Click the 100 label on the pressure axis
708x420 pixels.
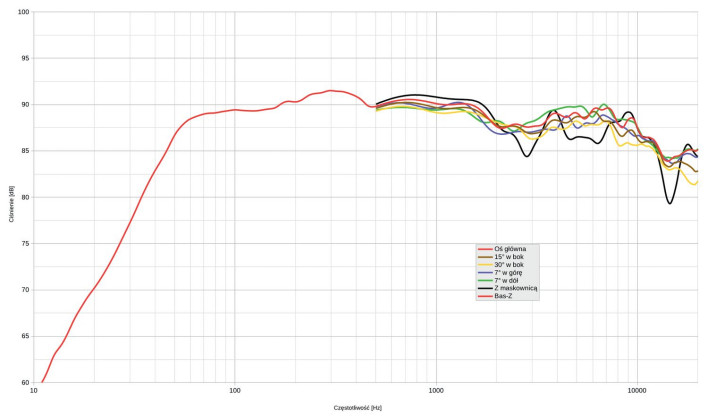tap(24, 12)
